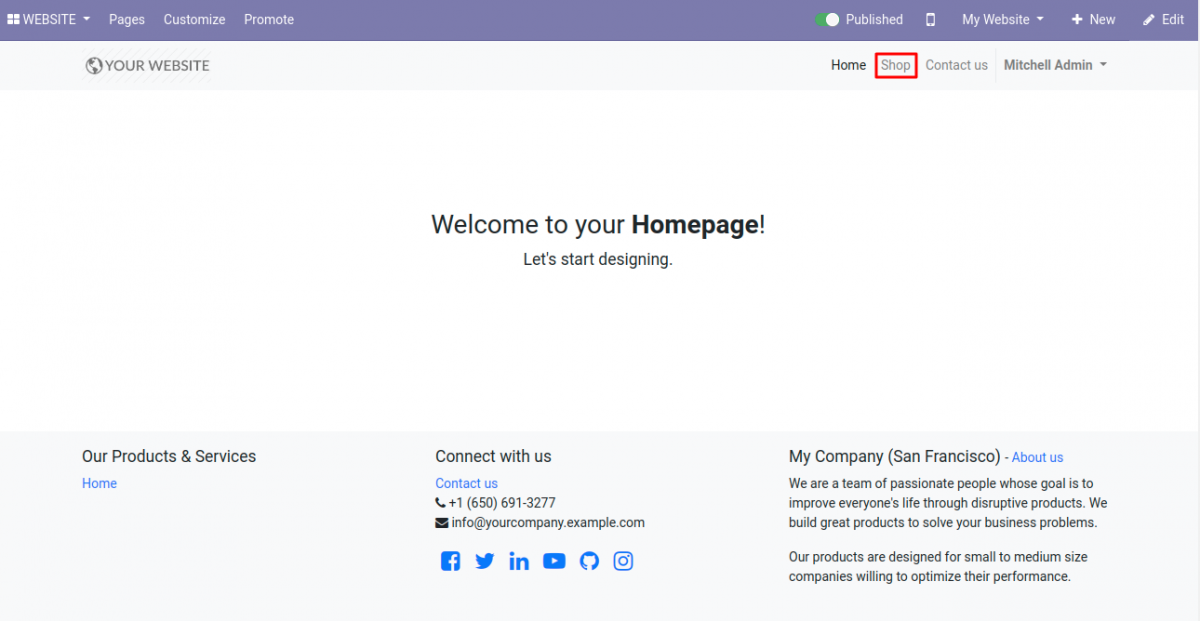Open Facebook social icon in footer

point(450,561)
